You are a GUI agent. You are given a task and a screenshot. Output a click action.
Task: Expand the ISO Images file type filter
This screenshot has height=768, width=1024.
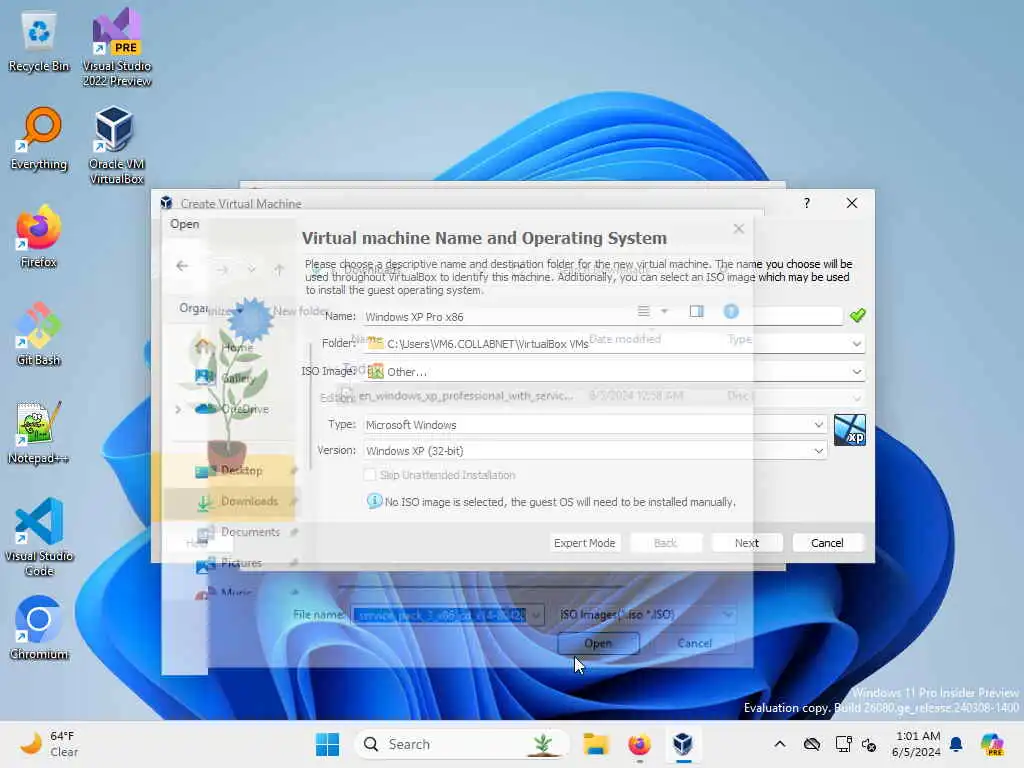[x=647, y=615]
